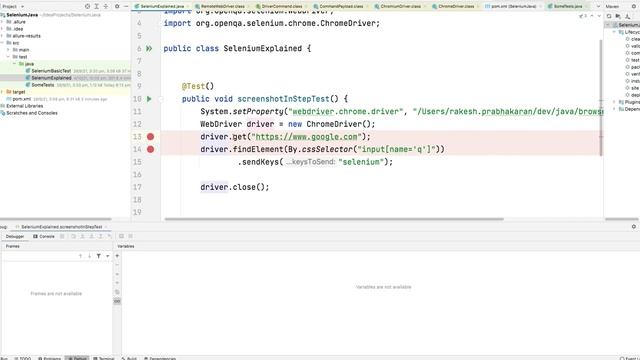Show hidden editor tabs dropdown arrow

(x=598, y=7)
